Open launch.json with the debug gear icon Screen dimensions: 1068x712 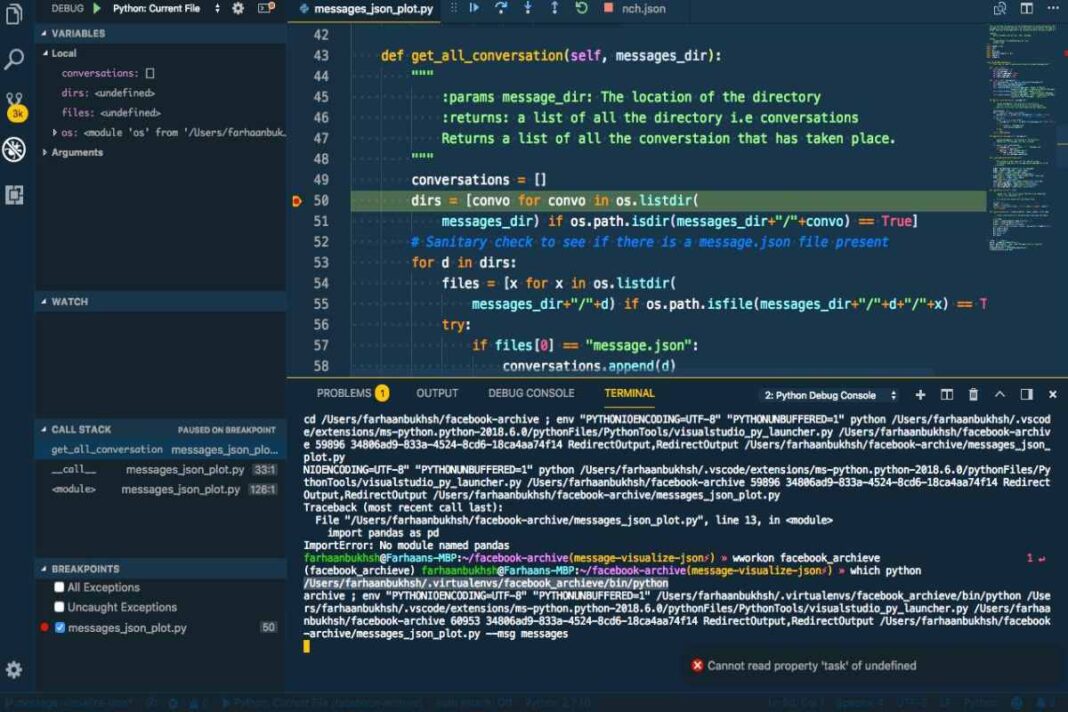237,8
